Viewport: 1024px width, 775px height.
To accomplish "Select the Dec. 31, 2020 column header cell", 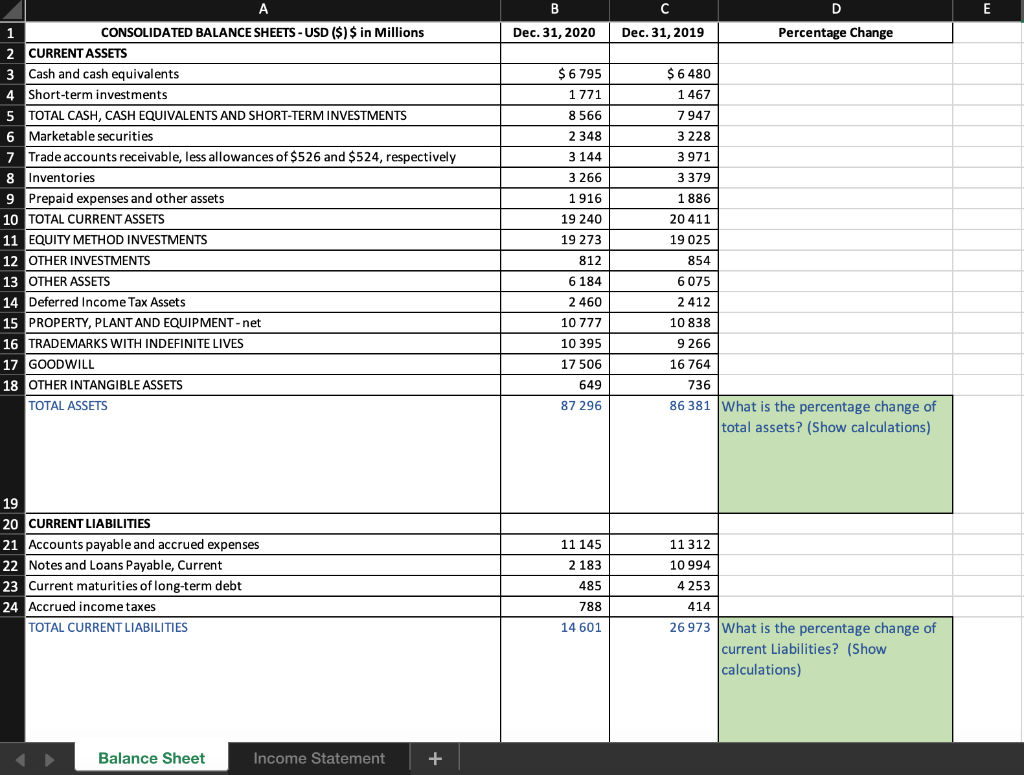I will click(554, 32).
